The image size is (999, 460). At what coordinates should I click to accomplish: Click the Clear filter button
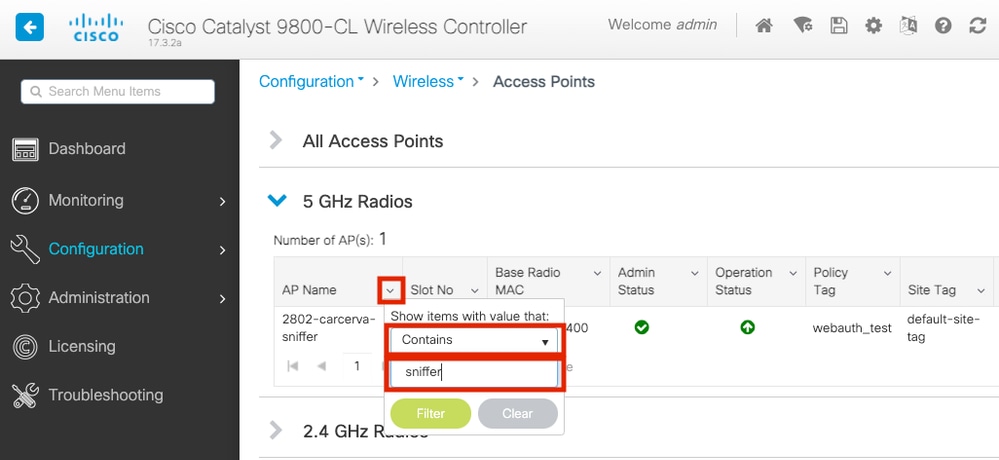coord(517,414)
